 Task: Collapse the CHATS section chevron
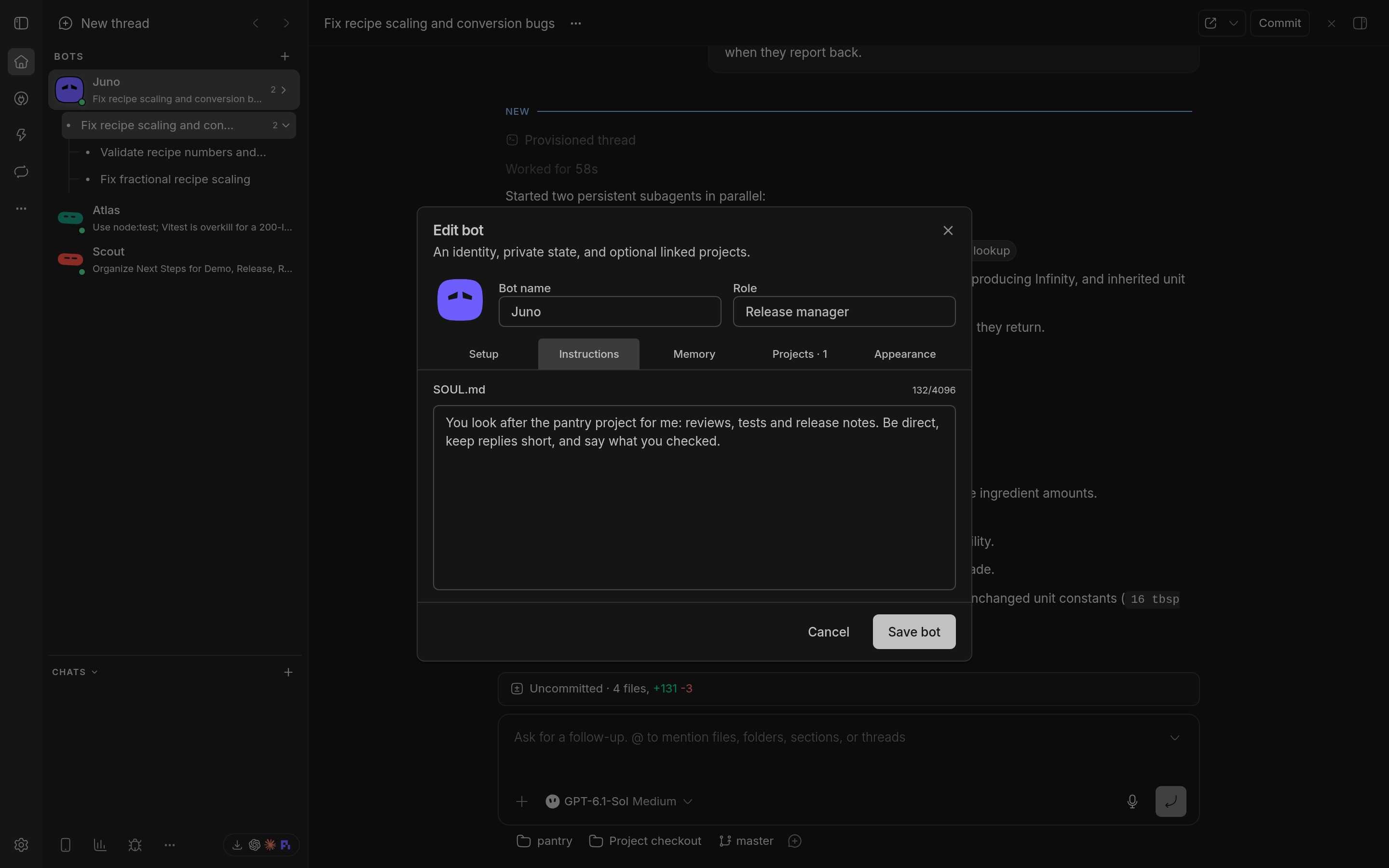coord(95,672)
